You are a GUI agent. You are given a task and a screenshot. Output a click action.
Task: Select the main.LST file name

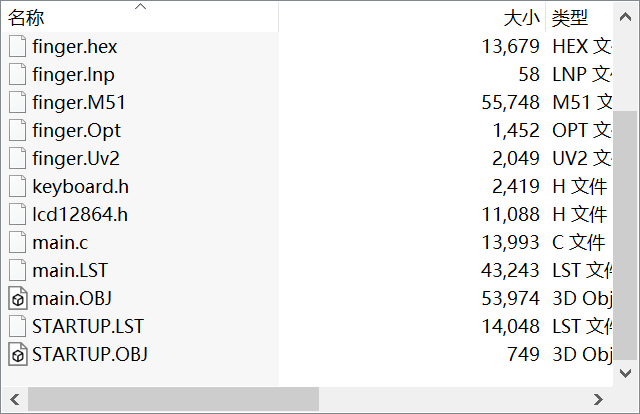pyautogui.click(x=70, y=270)
